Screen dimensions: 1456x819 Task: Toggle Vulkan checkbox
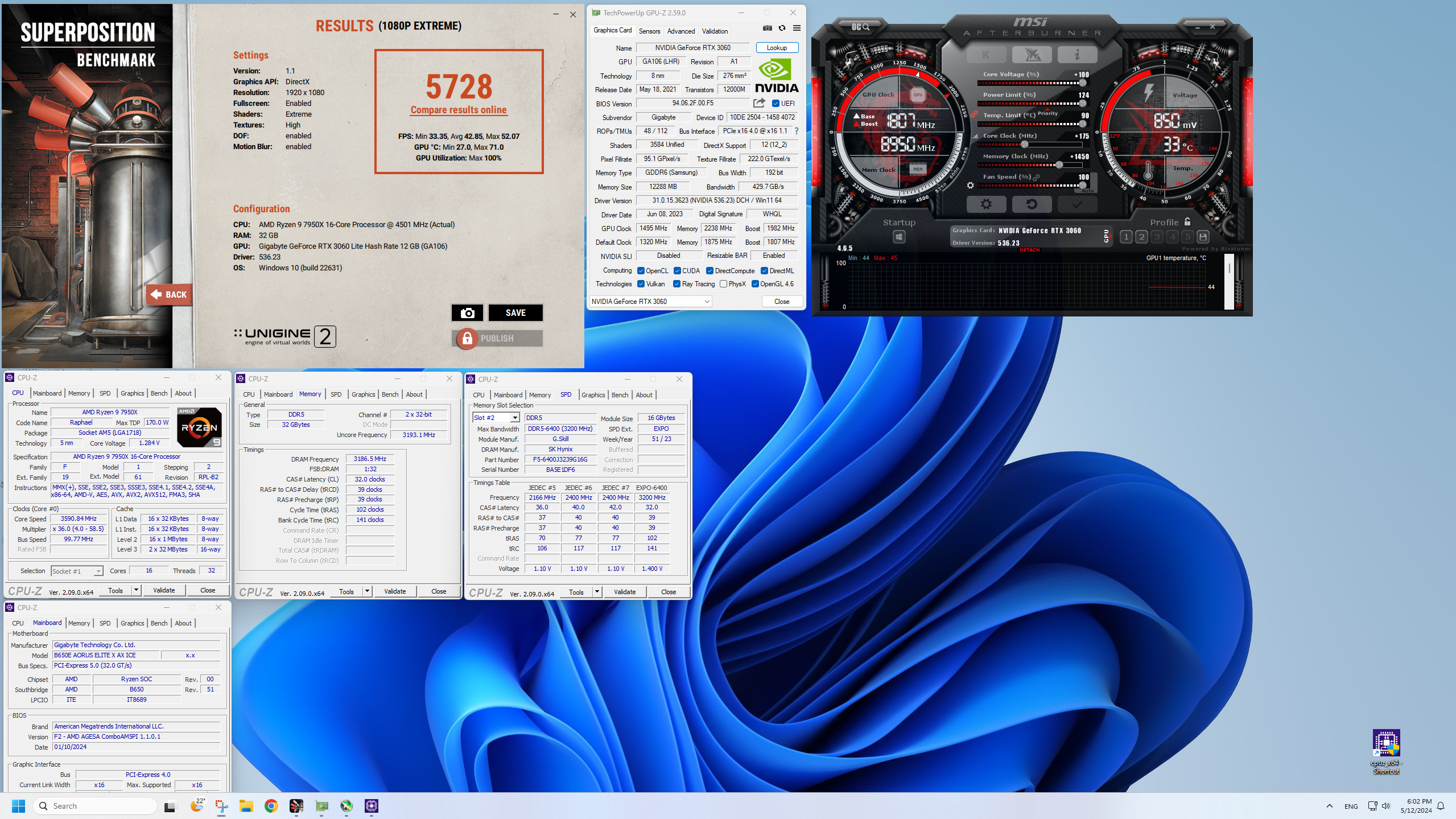click(x=641, y=284)
